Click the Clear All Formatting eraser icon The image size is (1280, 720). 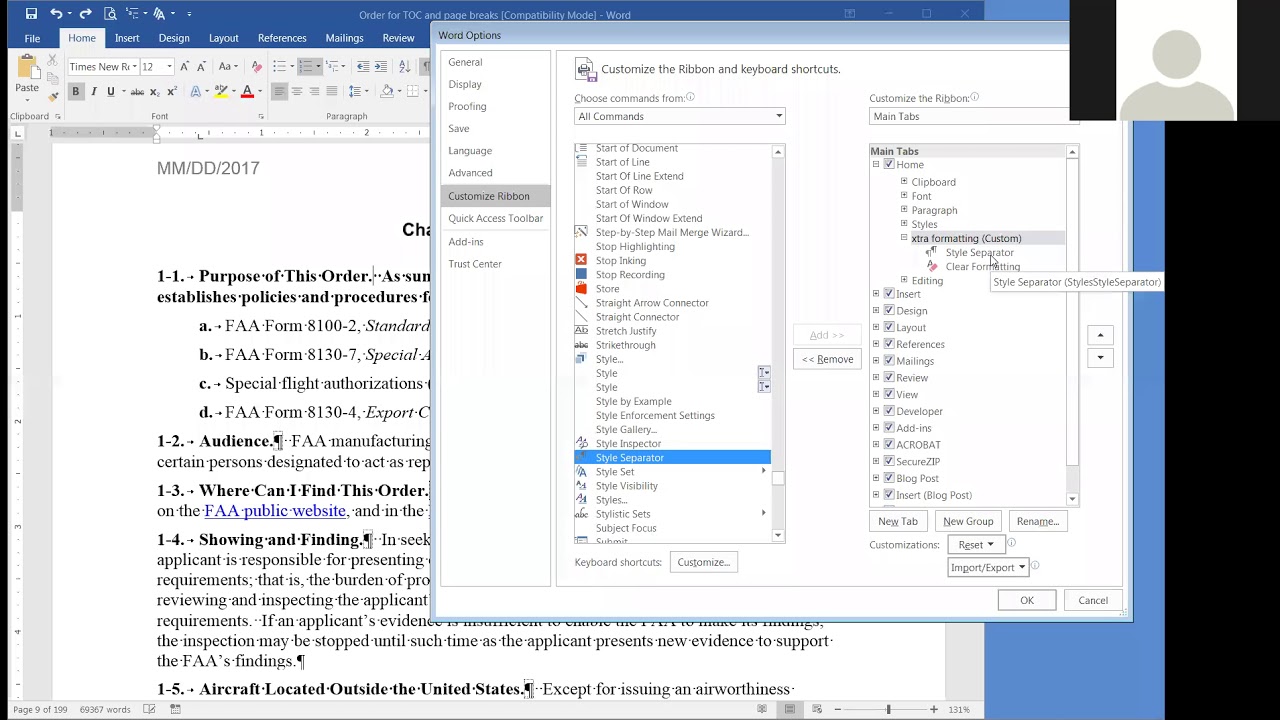257,67
